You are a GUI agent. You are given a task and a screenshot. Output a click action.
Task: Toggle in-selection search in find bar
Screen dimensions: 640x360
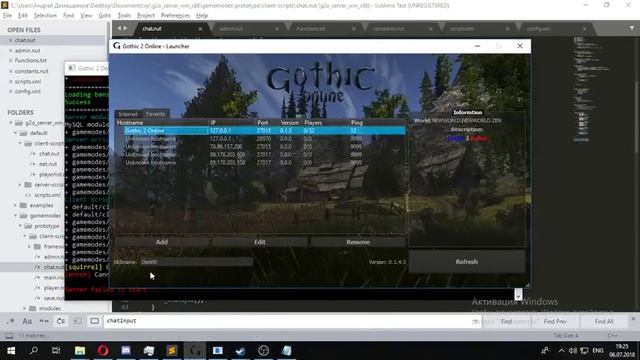(x=78, y=321)
